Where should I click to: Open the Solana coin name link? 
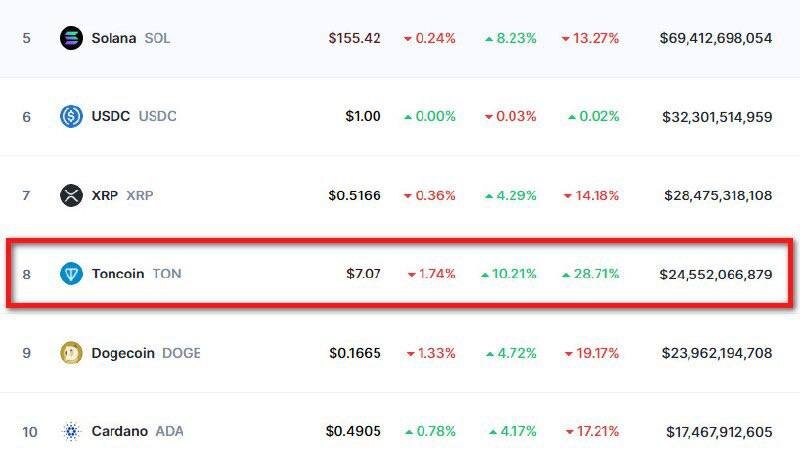tap(114, 38)
